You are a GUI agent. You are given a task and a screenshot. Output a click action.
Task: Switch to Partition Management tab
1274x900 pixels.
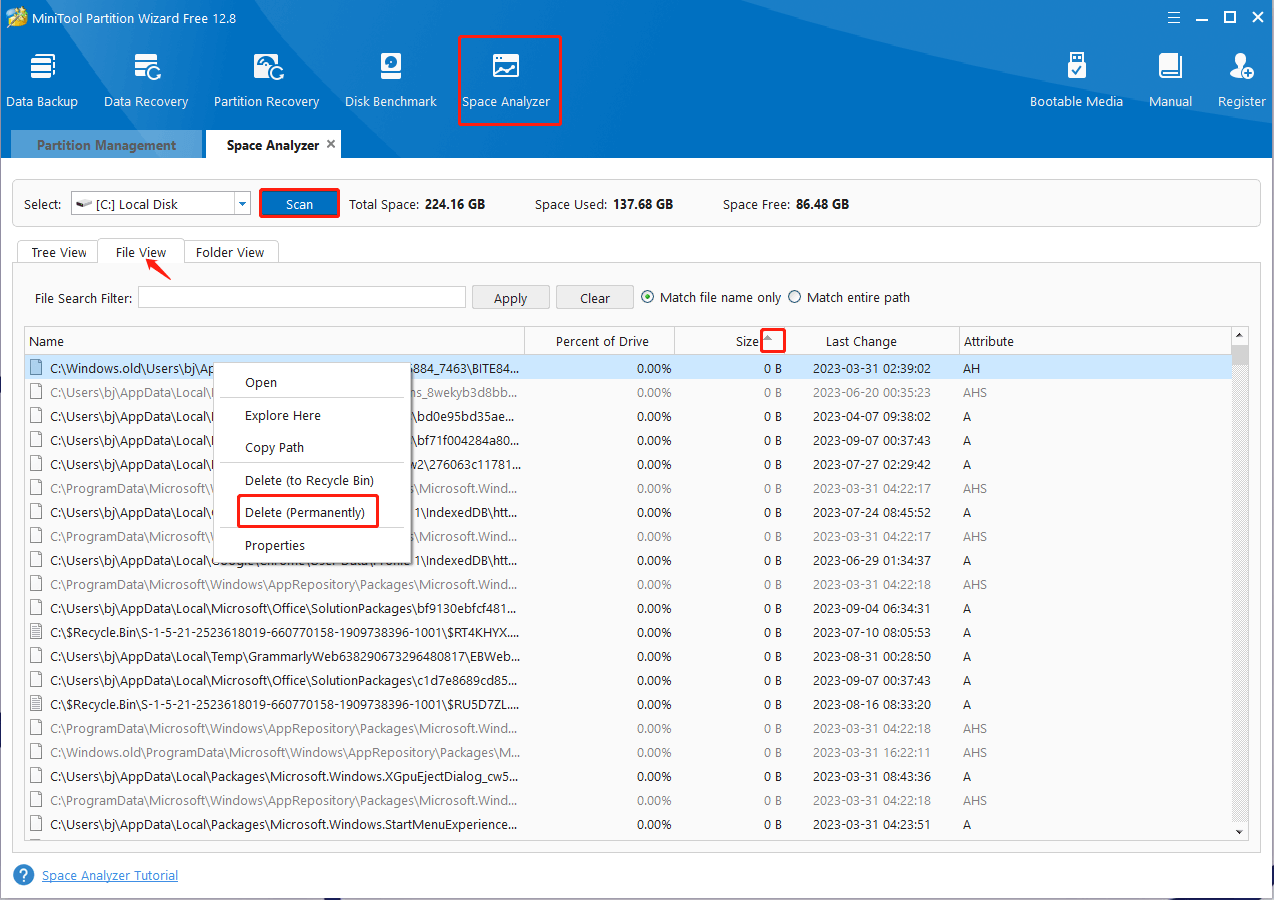106,145
